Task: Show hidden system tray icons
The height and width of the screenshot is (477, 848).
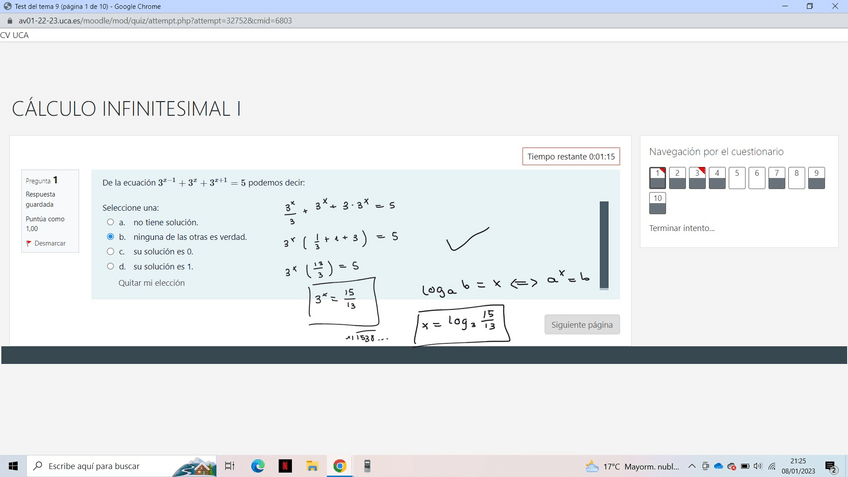Action: click(x=692, y=466)
